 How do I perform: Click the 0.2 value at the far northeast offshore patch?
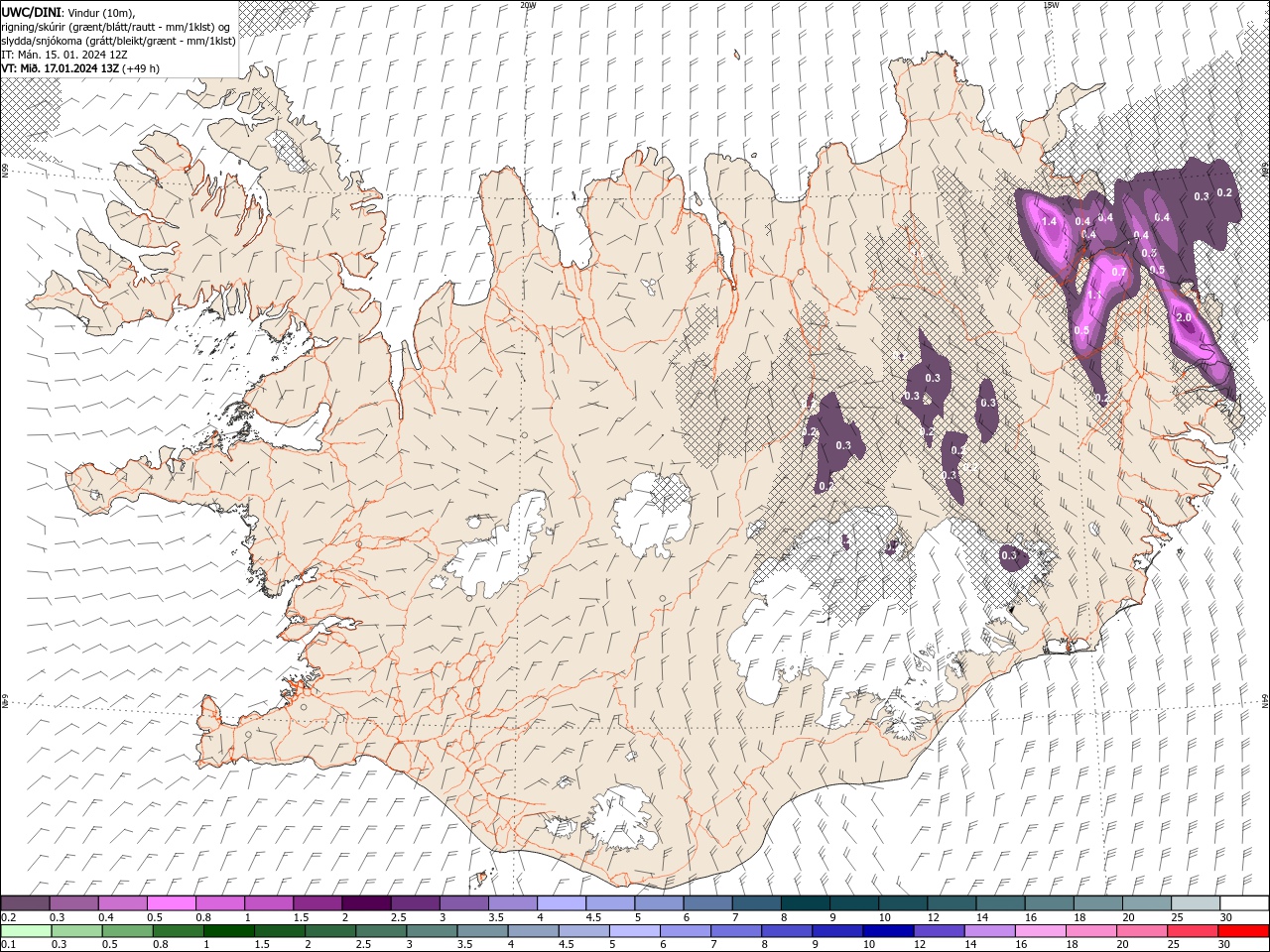pos(1224,192)
